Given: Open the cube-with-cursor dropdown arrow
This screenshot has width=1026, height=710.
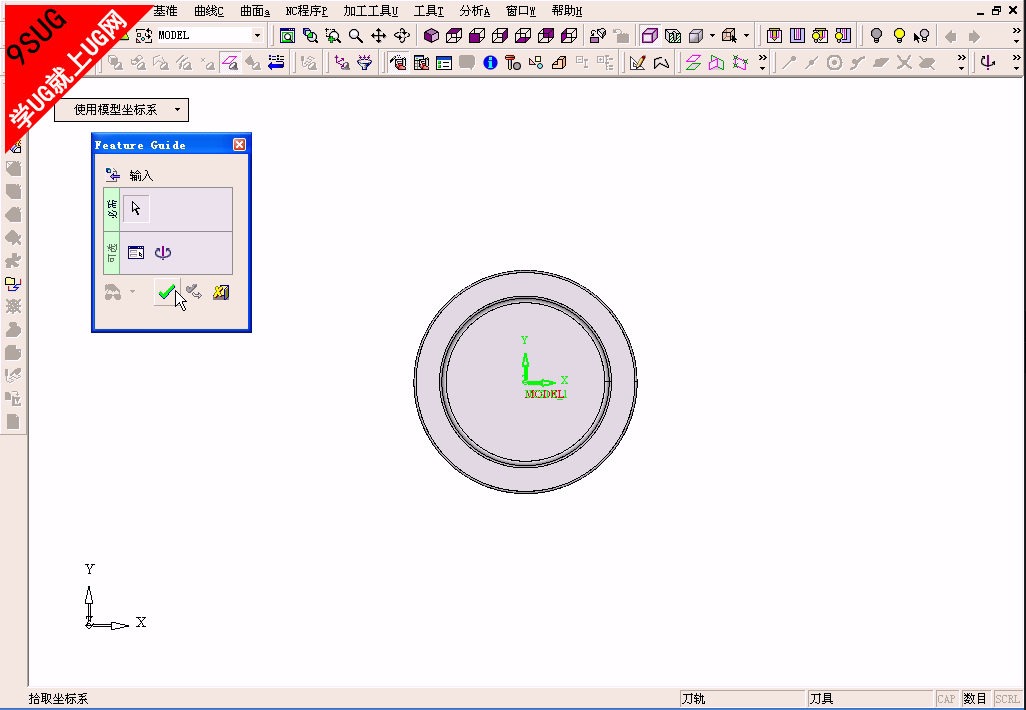Looking at the screenshot, I should [746, 35].
